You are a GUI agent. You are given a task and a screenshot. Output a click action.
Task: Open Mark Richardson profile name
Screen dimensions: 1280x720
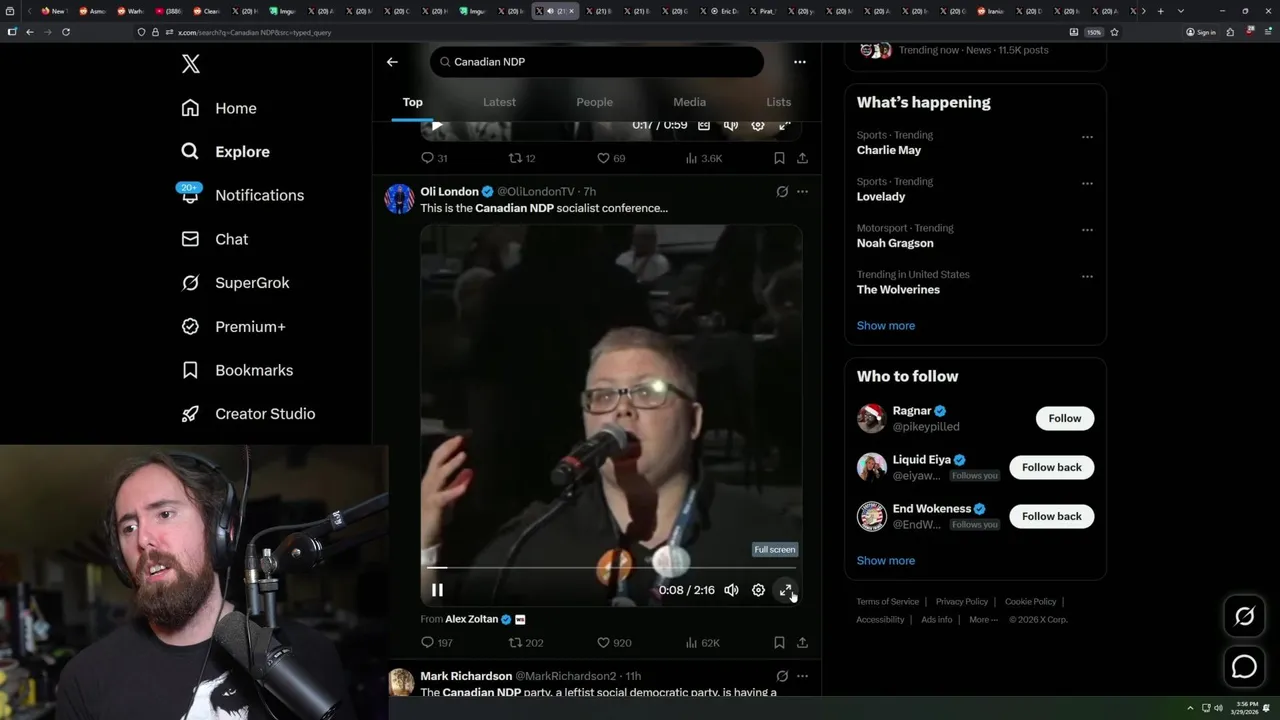click(466, 676)
